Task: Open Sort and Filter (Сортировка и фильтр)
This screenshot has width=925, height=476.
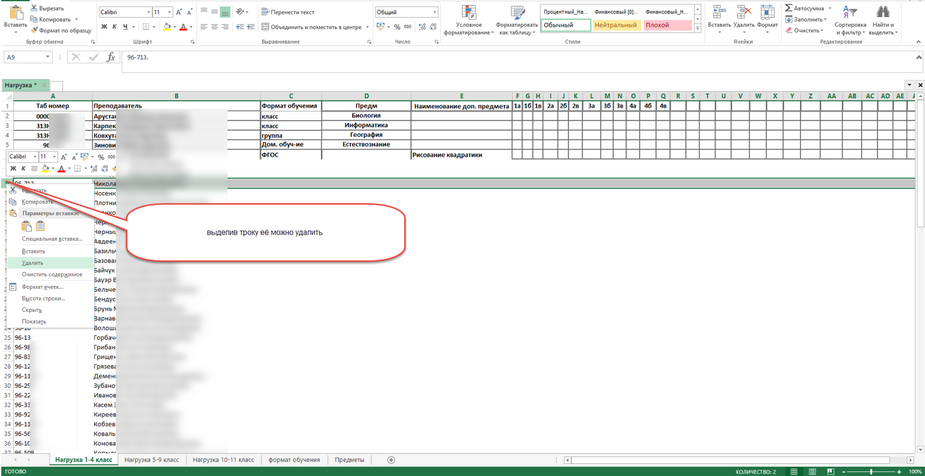Action: tap(849, 20)
